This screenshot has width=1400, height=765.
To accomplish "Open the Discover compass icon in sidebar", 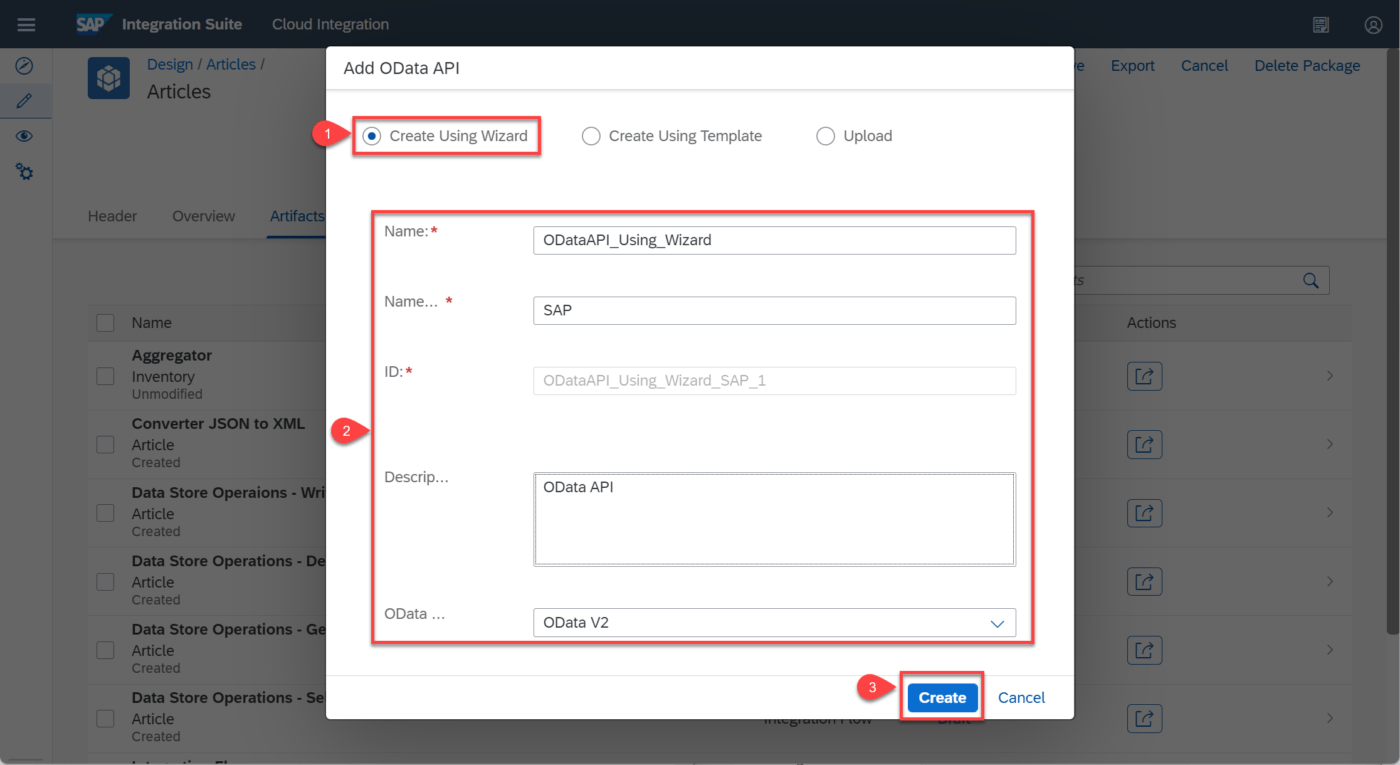I will coord(25,66).
